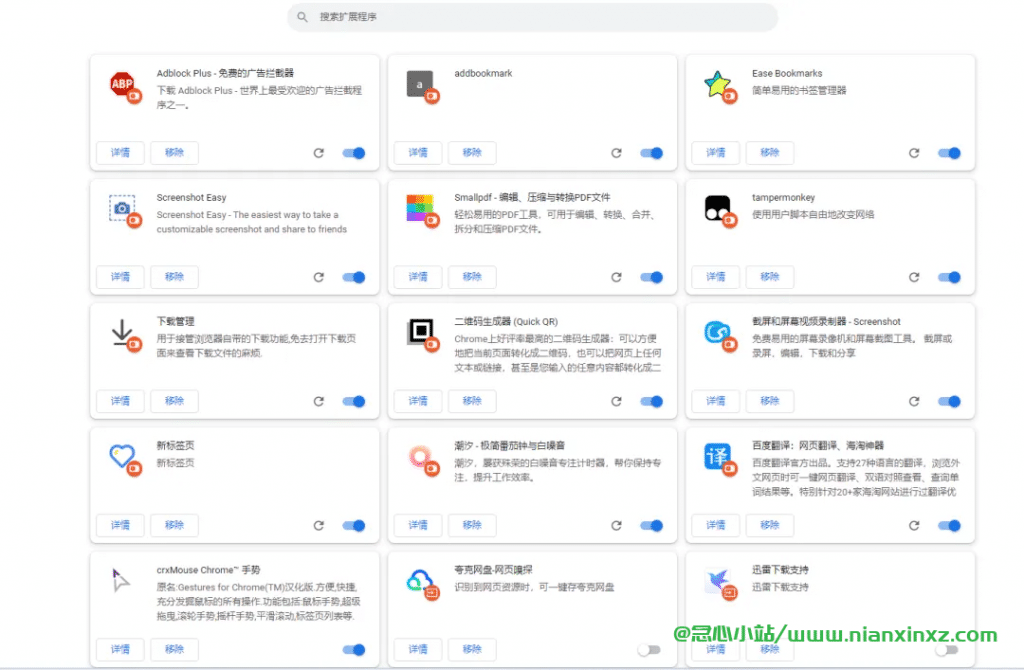This screenshot has width=1024, height=670.
Task: Enable the 夸克网盘 extension toggle
Action: [649, 649]
